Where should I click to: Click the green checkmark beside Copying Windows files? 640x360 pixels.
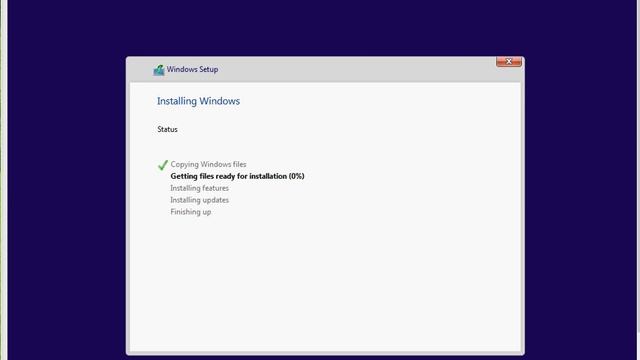pos(162,165)
